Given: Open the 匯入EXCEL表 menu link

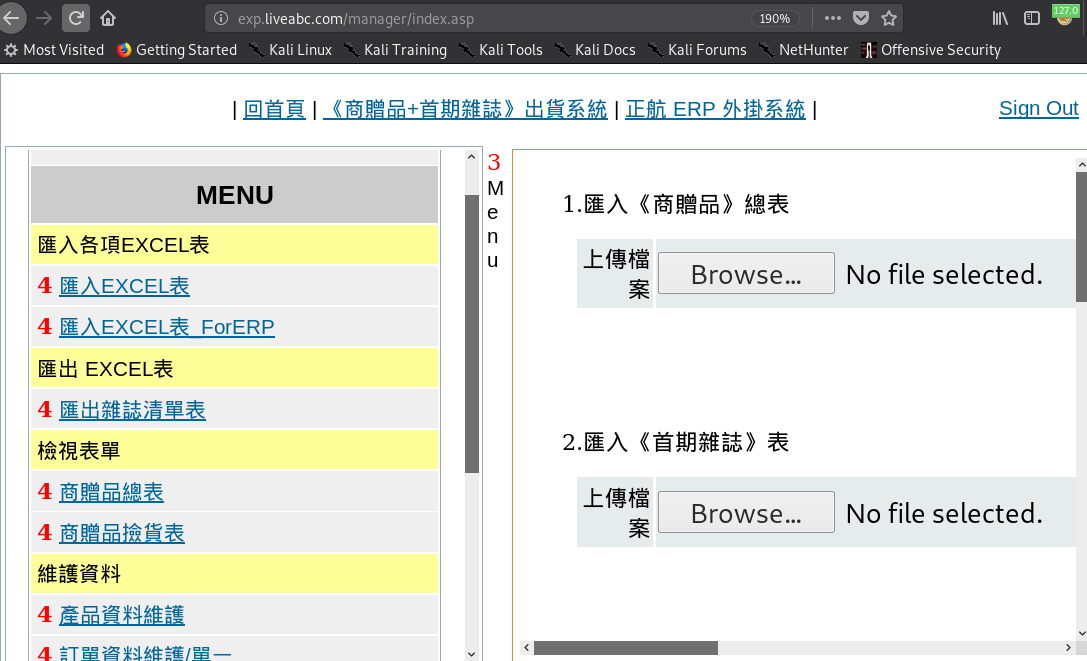Looking at the screenshot, I should coord(124,286).
